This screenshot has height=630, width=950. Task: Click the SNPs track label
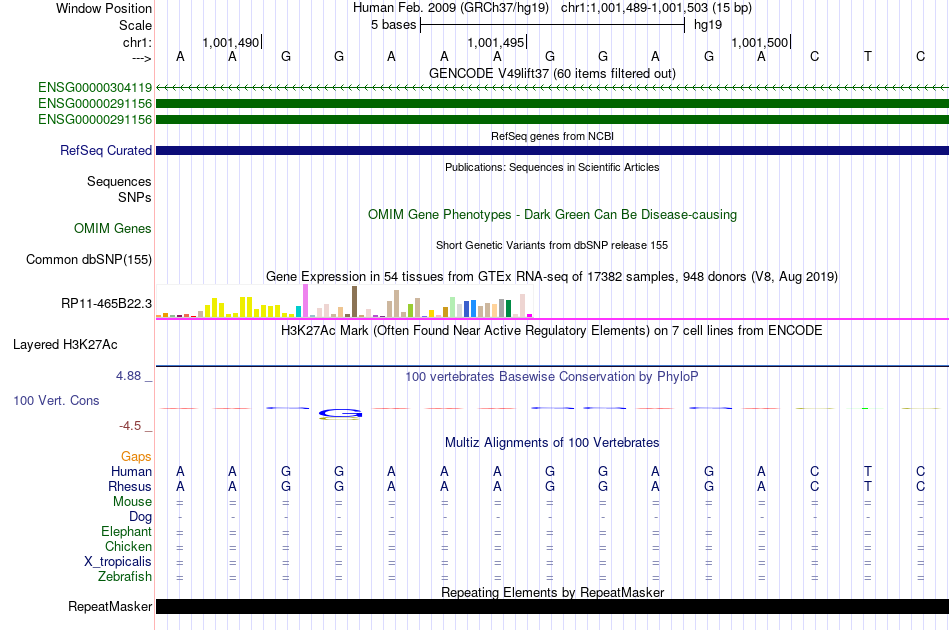point(135,197)
